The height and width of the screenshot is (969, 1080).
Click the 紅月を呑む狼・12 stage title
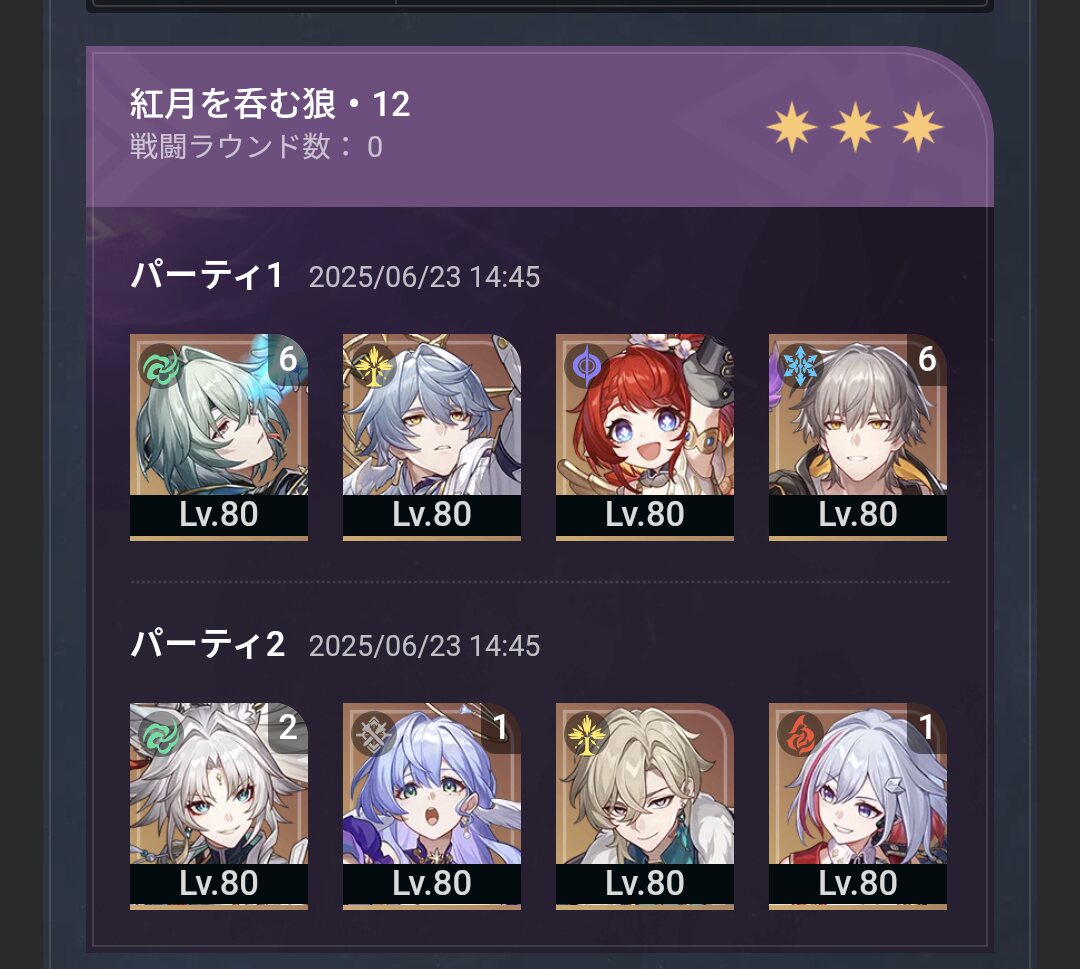point(270,104)
